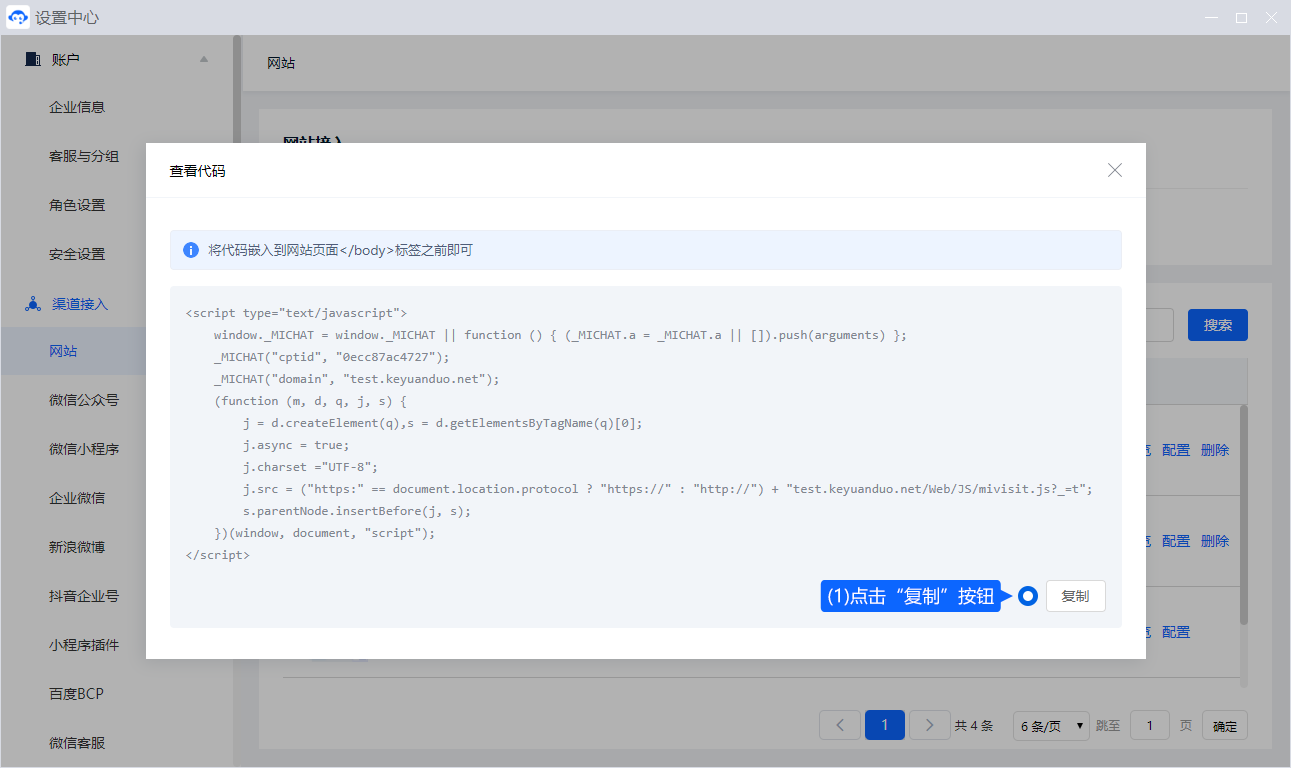This screenshot has height=768, width=1291.
Task: Open 百度BCP in the sidebar
Action: [76, 693]
